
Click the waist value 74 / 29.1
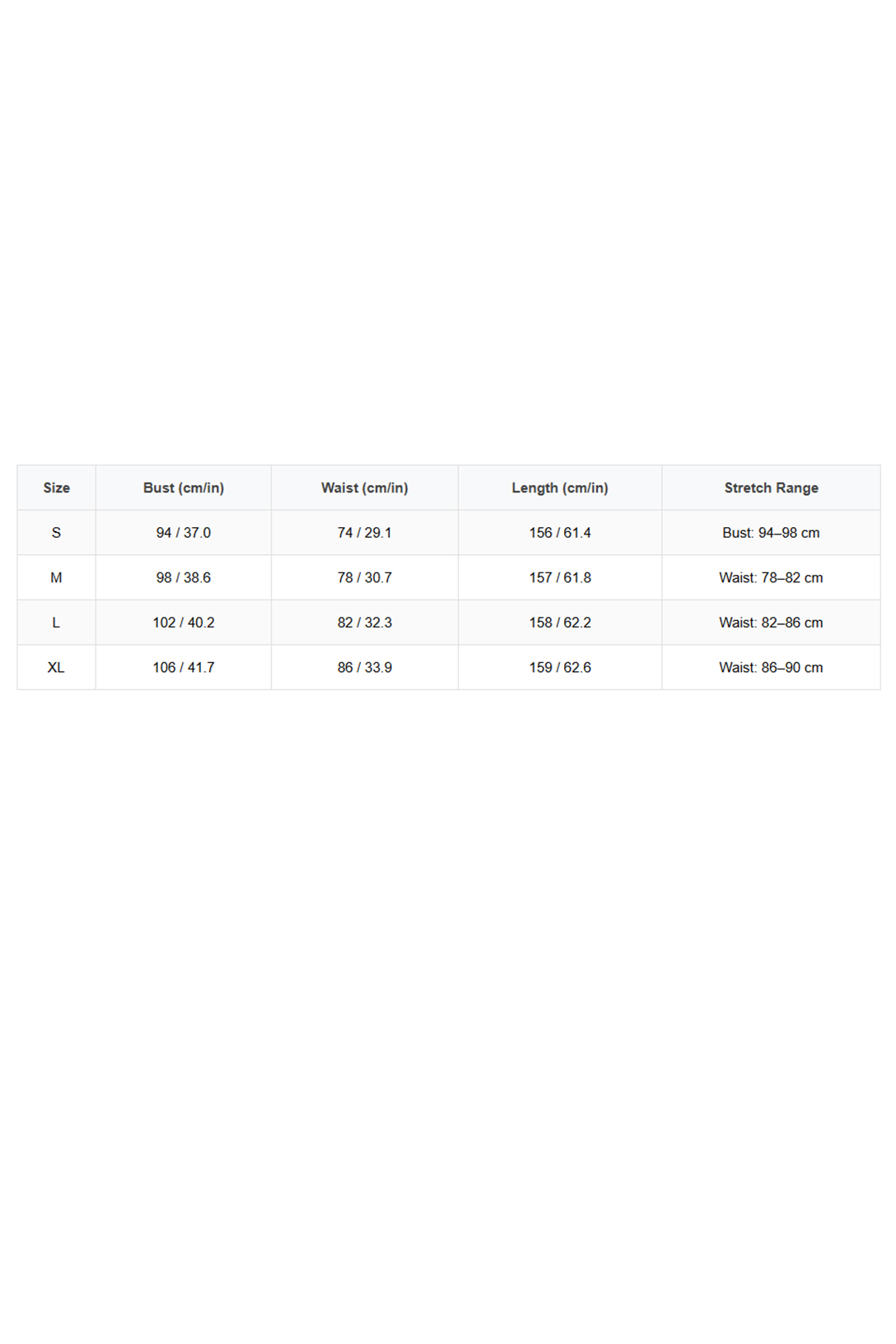point(364,533)
